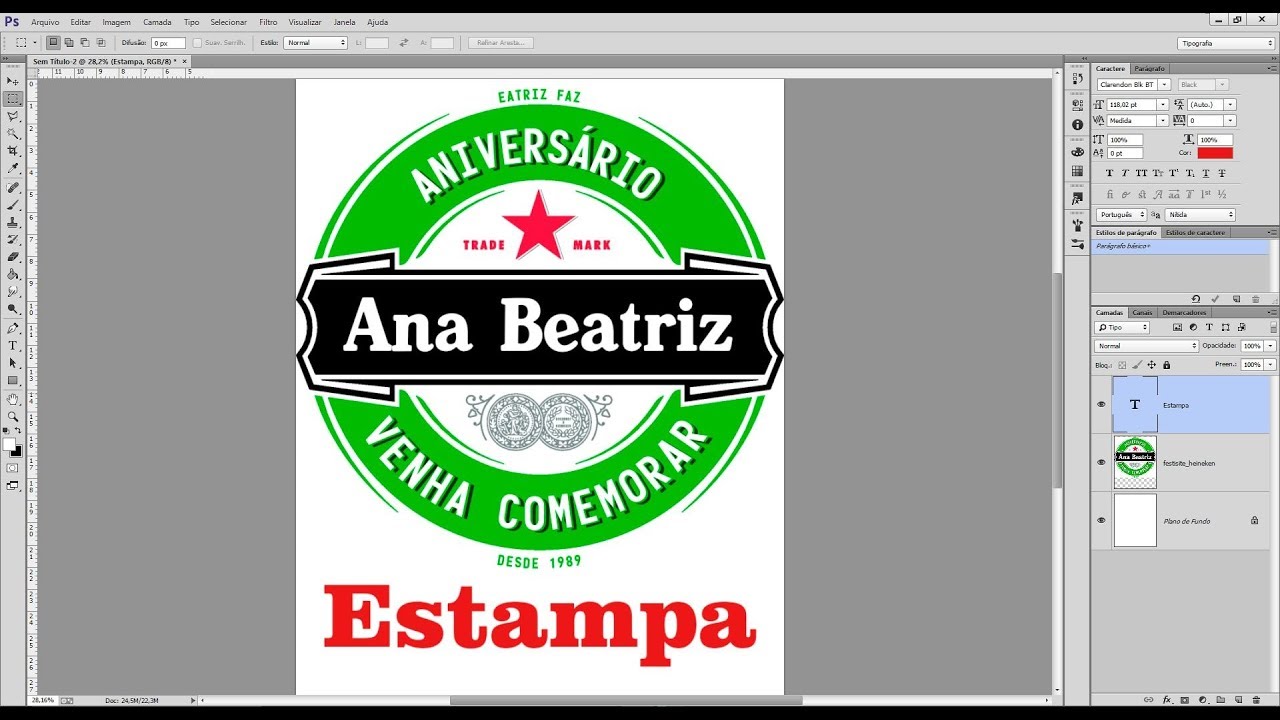Screen dimensions: 1280x720
Task: Click the Faux Bold style icon
Action: tap(1109, 173)
